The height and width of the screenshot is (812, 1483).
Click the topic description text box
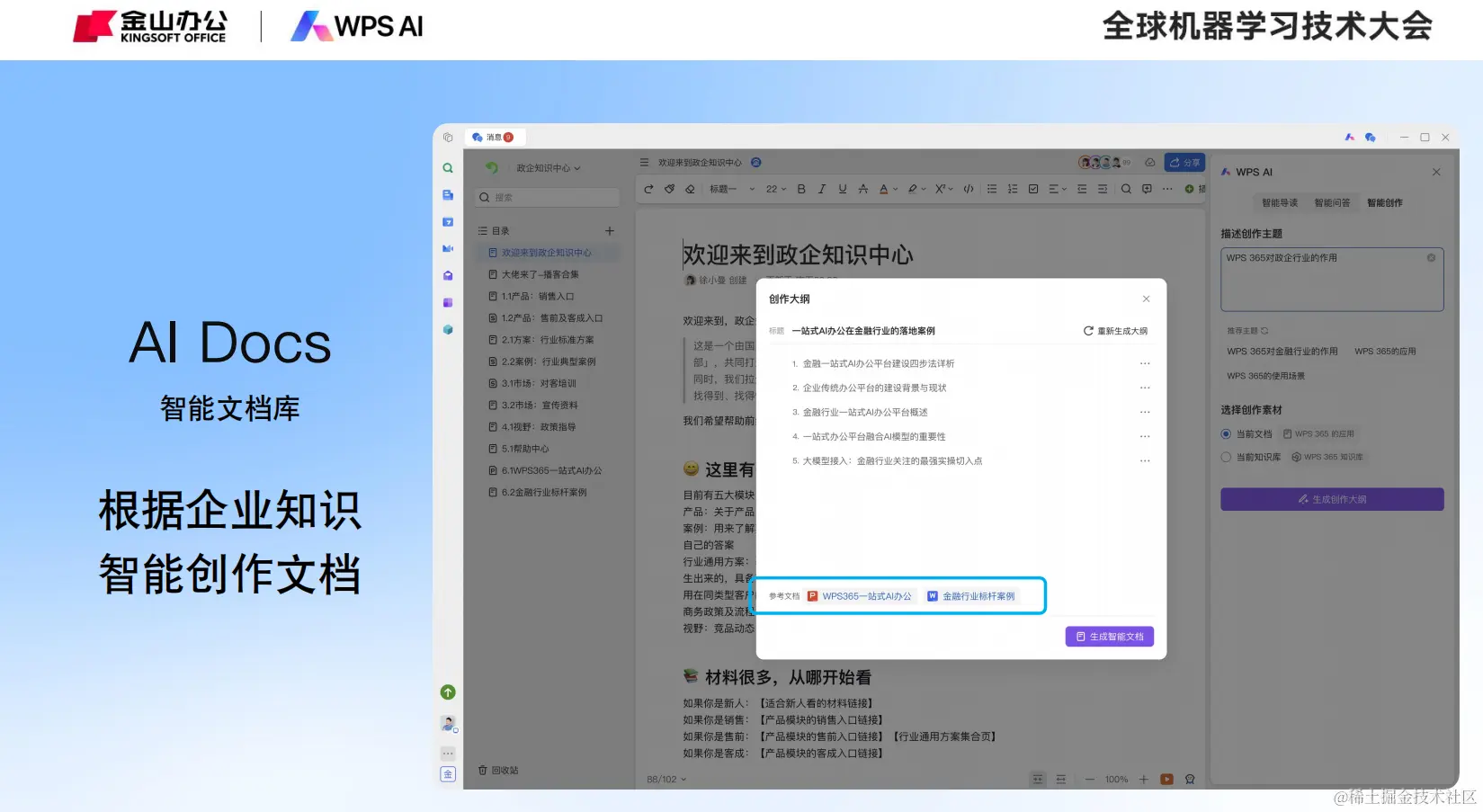coord(1332,280)
